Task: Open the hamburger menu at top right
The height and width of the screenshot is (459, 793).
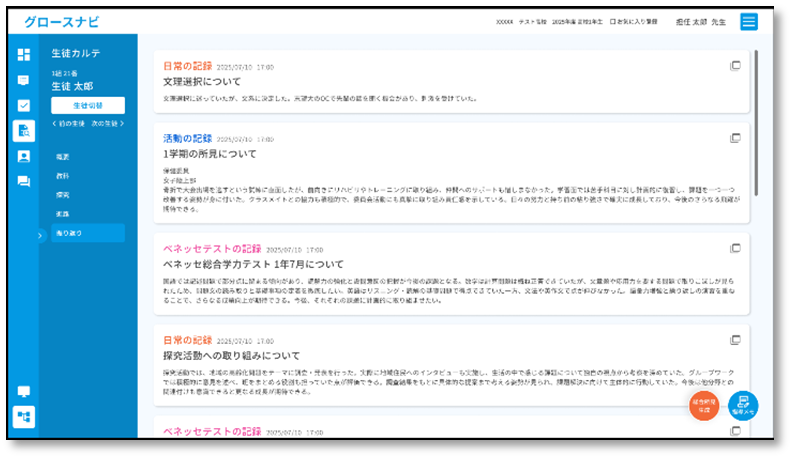Action: point(749,22)
